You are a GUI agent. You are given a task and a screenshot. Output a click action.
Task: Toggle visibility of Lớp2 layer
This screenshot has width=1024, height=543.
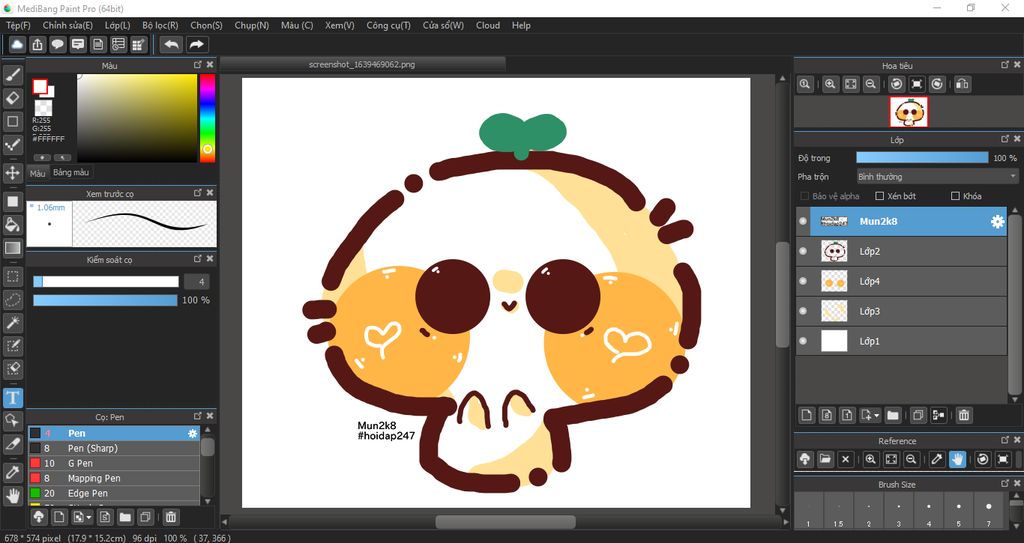pyautogui.click(x=803, y=251)
